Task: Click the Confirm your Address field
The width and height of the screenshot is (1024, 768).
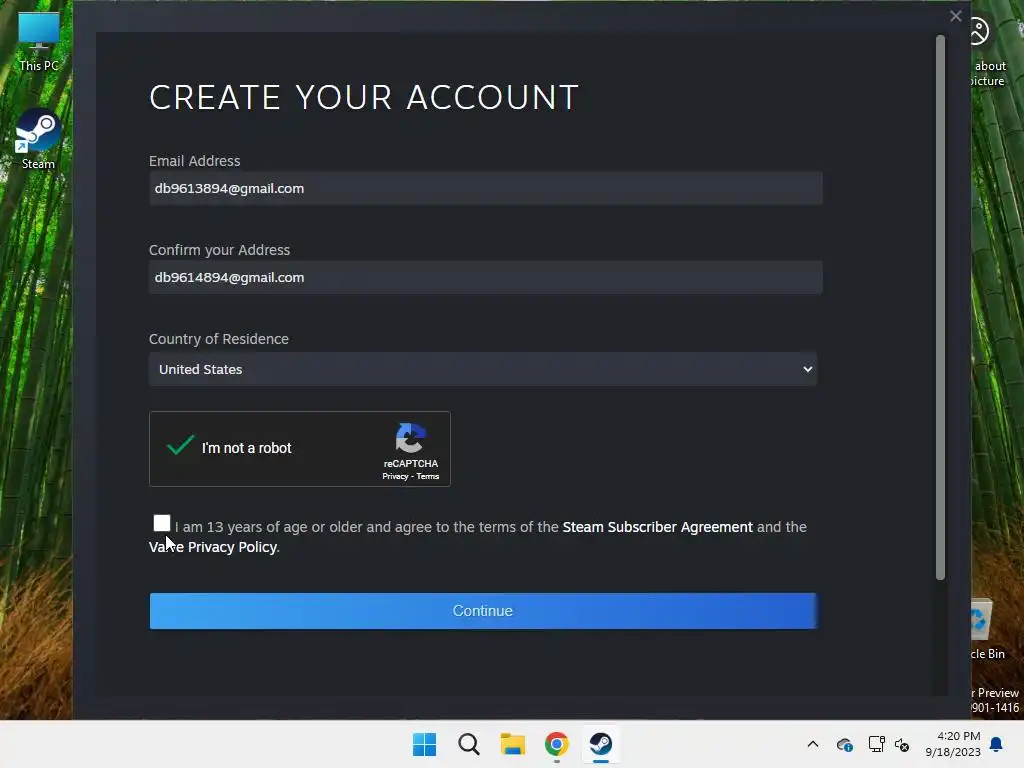Action: point(486,278)
